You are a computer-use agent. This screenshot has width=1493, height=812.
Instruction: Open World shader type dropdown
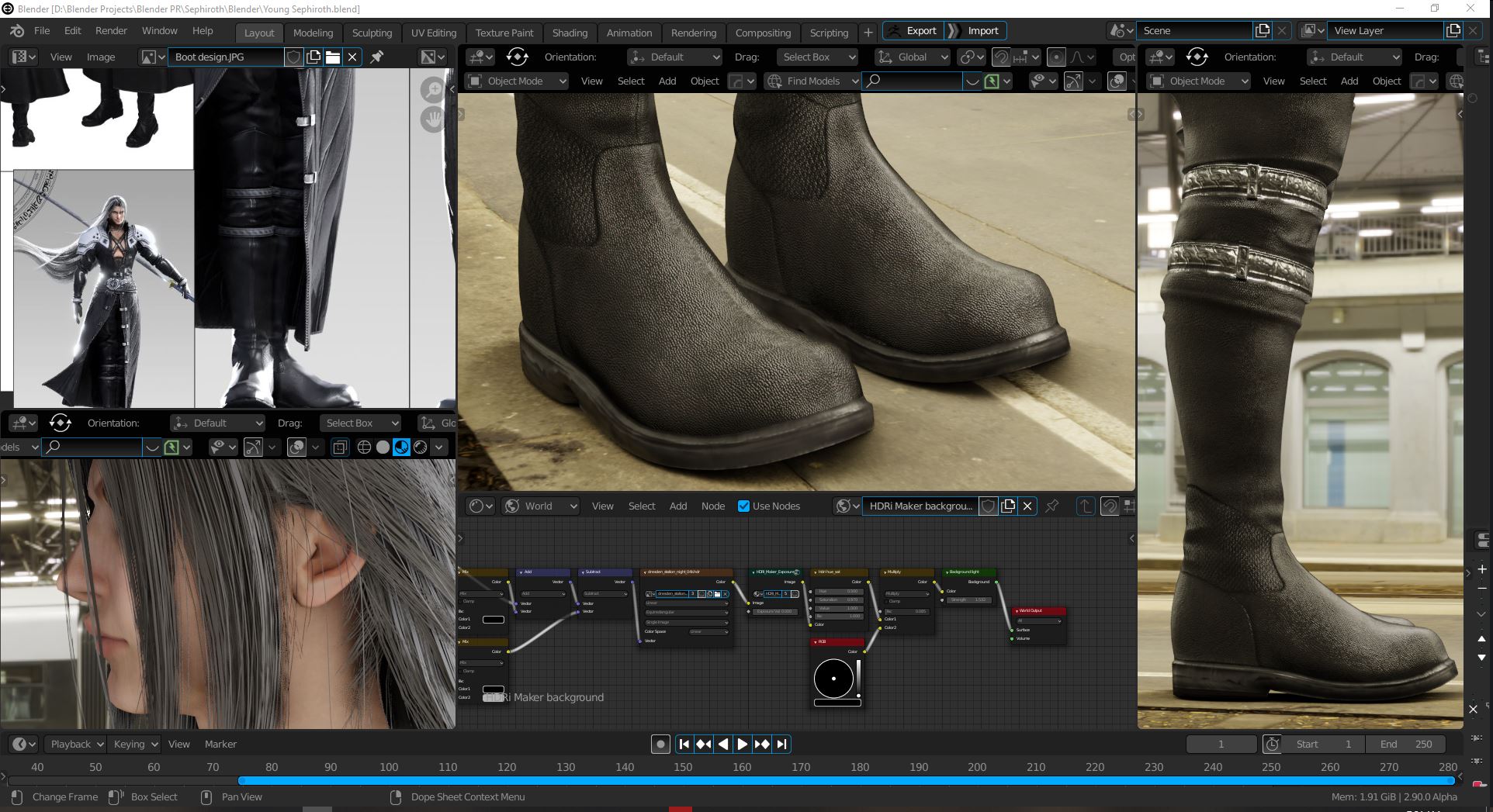pyautogui.click(x=541, y=506)
